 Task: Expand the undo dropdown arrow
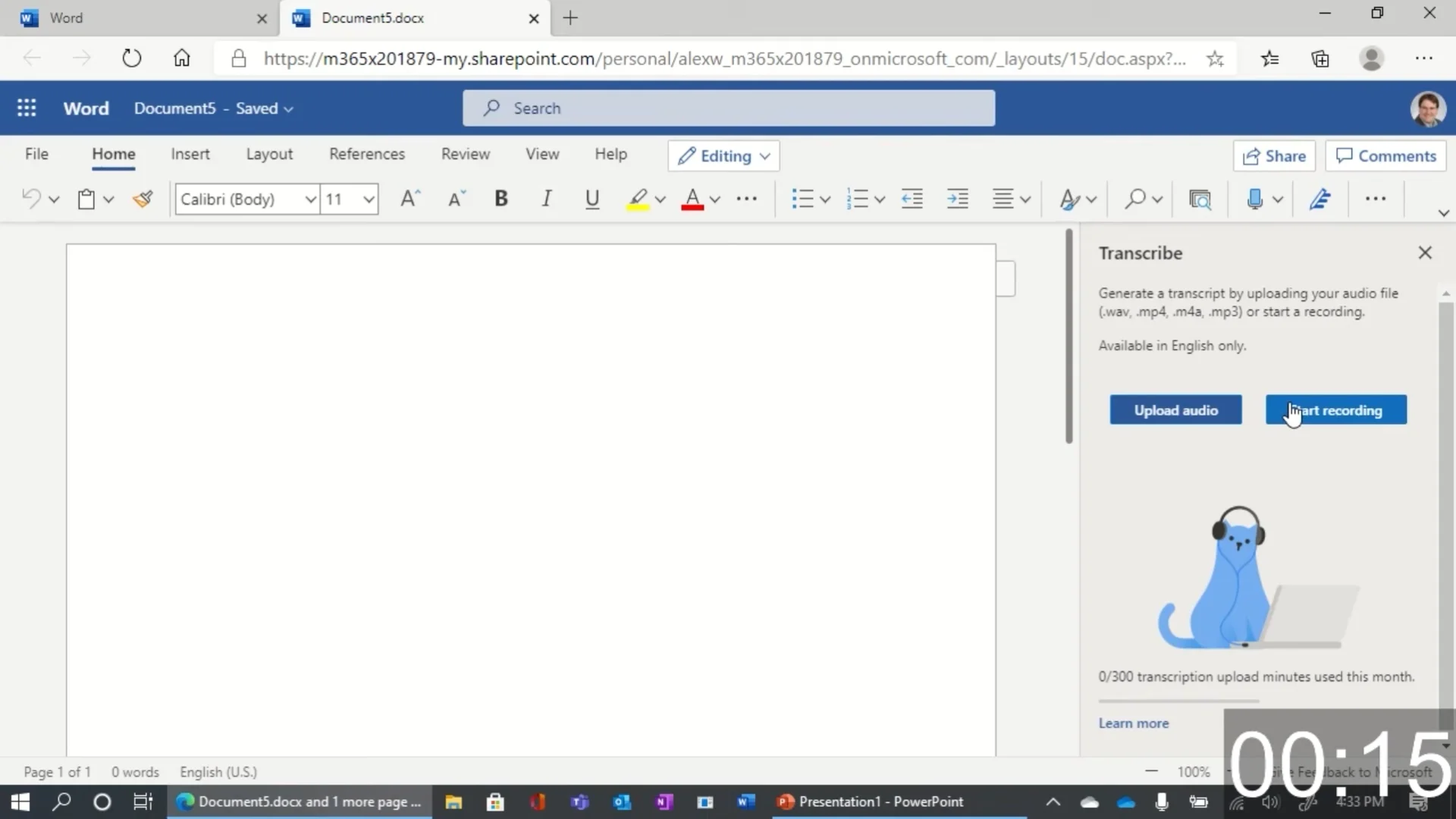tap(54, 199)
